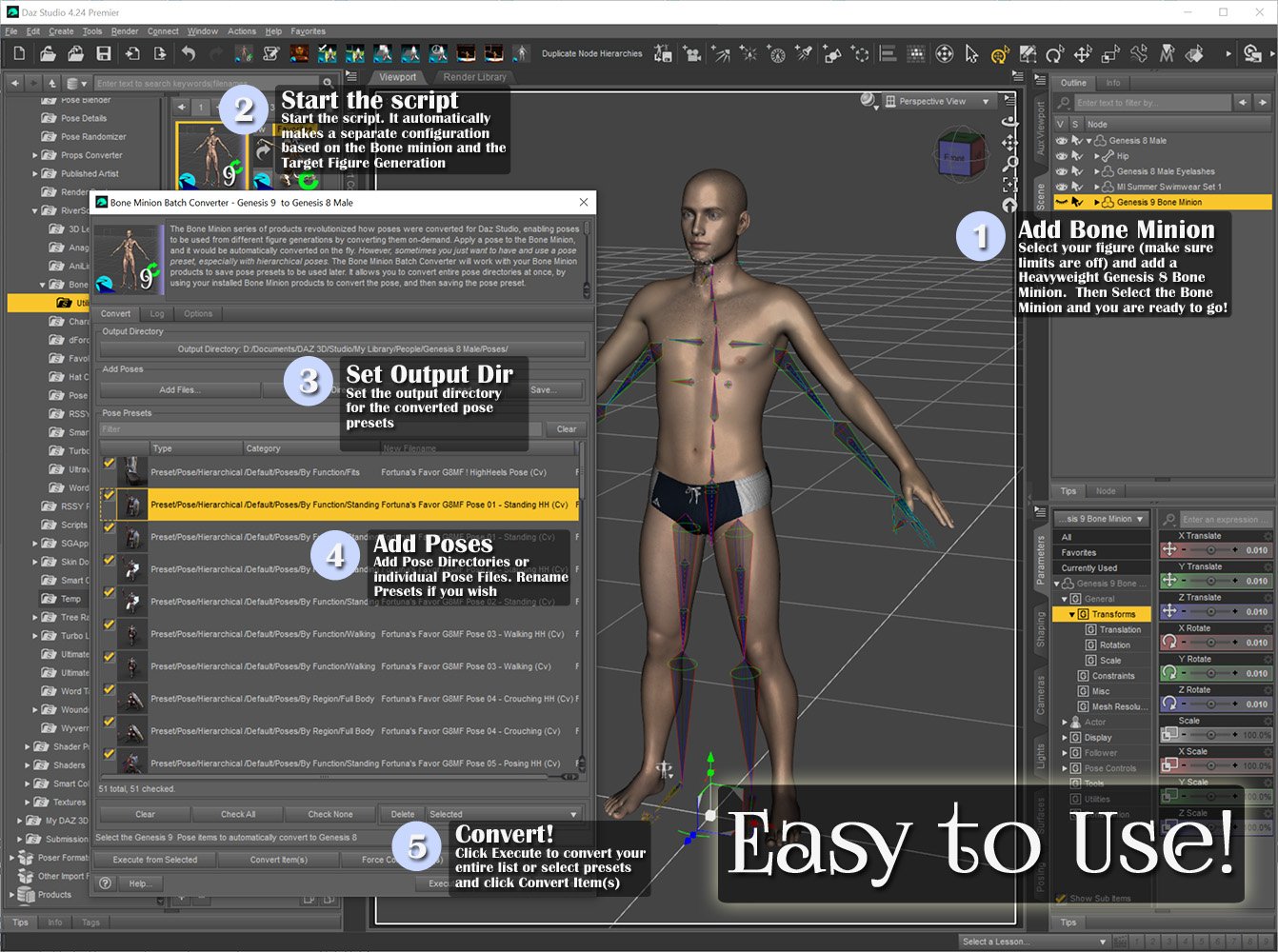Click the Create New Point Light icon
1278x952 pixels.
749,54
